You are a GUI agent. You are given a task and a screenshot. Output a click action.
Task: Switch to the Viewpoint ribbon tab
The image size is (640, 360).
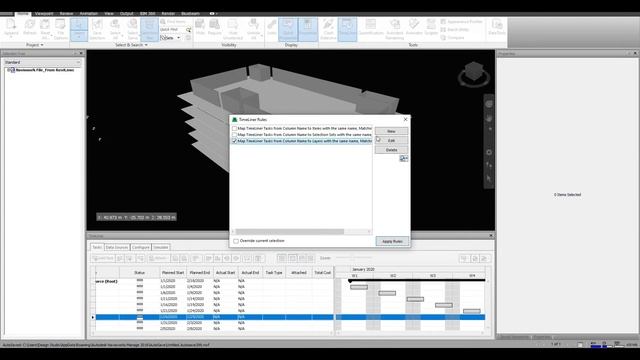coord(44,13)
